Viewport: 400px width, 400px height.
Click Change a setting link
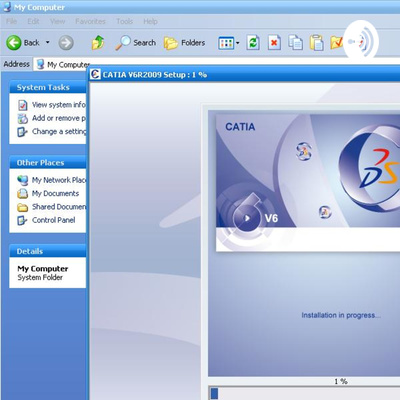[x=59, y=131]
